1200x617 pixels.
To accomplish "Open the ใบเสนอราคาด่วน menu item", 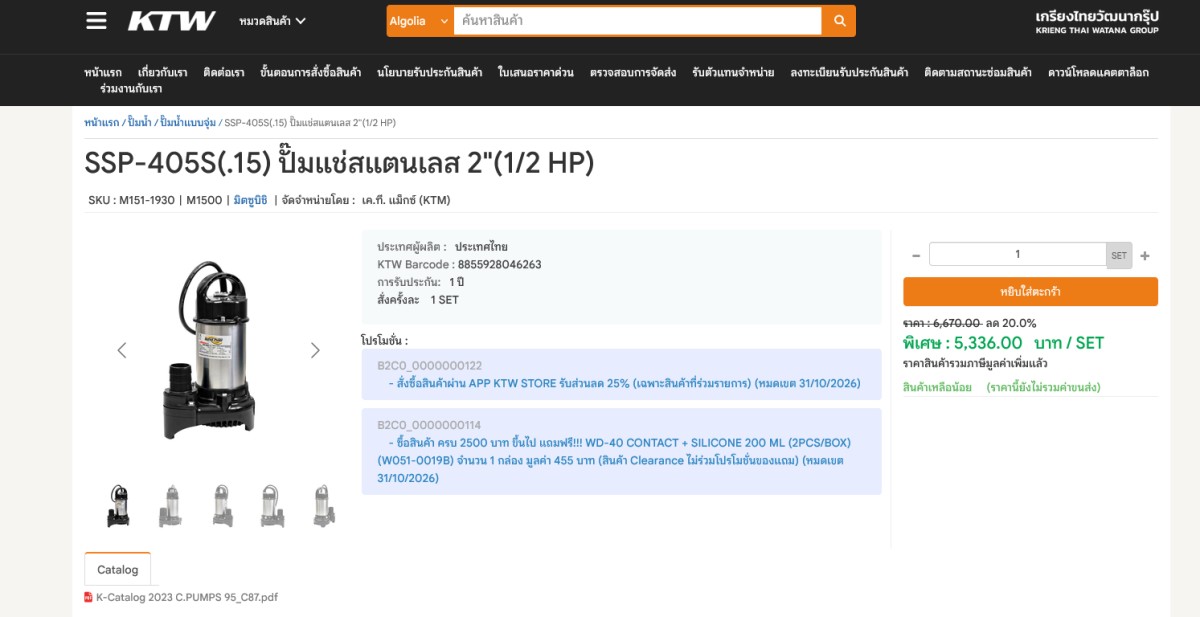I will [536, 72].
